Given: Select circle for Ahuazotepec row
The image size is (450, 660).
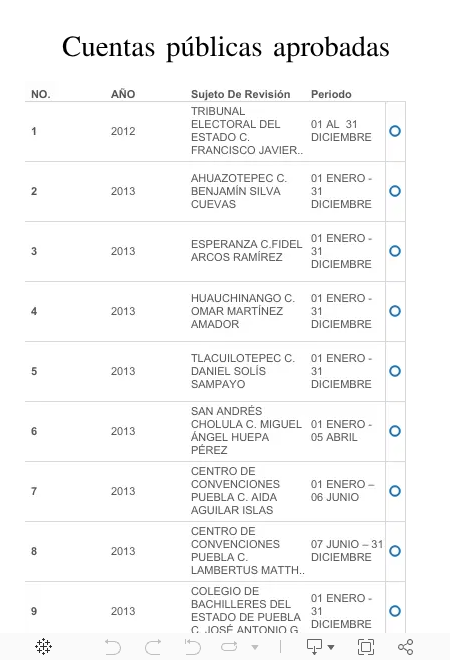Looking at the screenshot, I should [395, 191].
